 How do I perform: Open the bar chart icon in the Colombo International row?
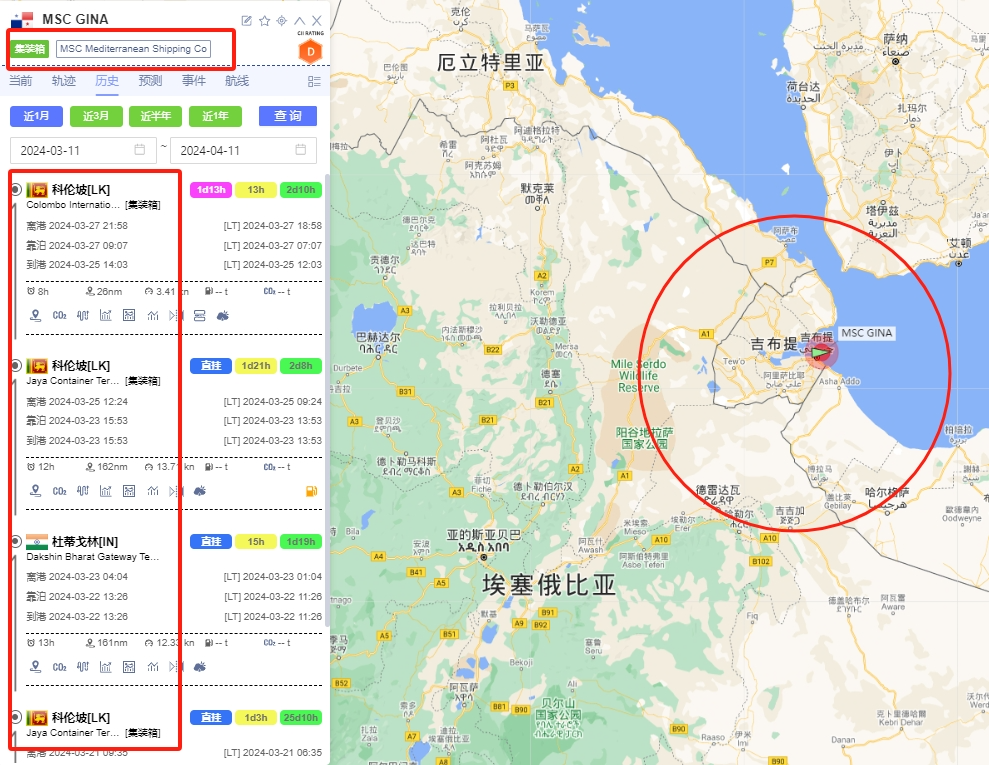pos(105,315)
